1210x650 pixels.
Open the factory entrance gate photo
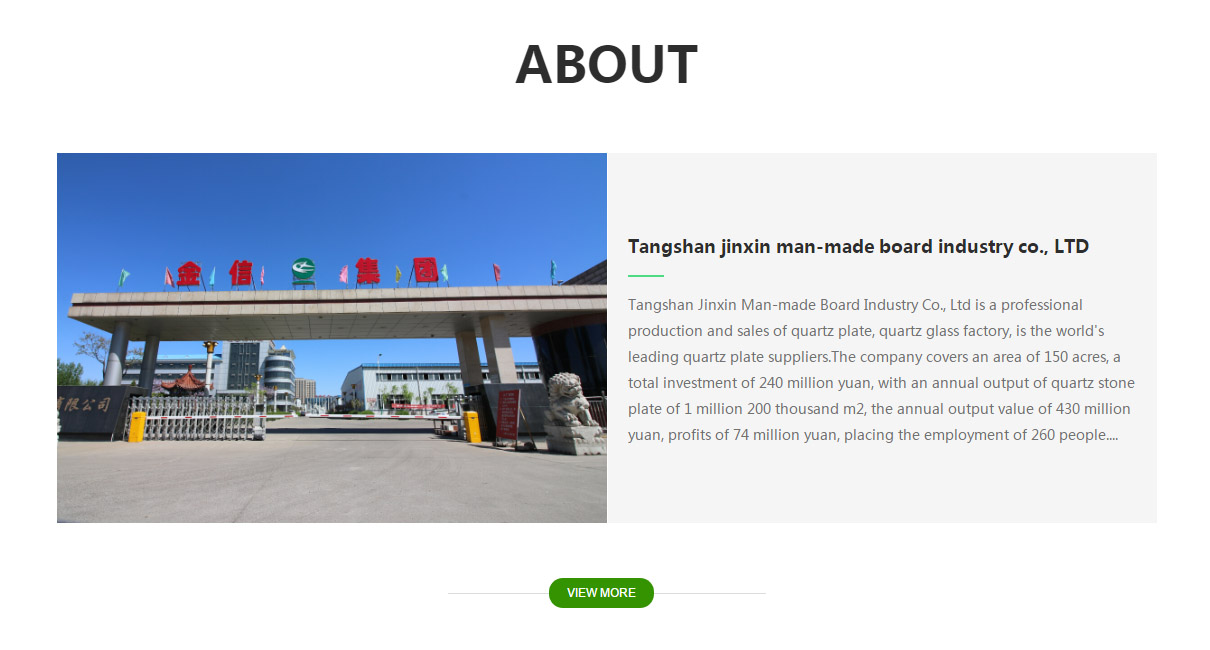click(x=332, y=338)
